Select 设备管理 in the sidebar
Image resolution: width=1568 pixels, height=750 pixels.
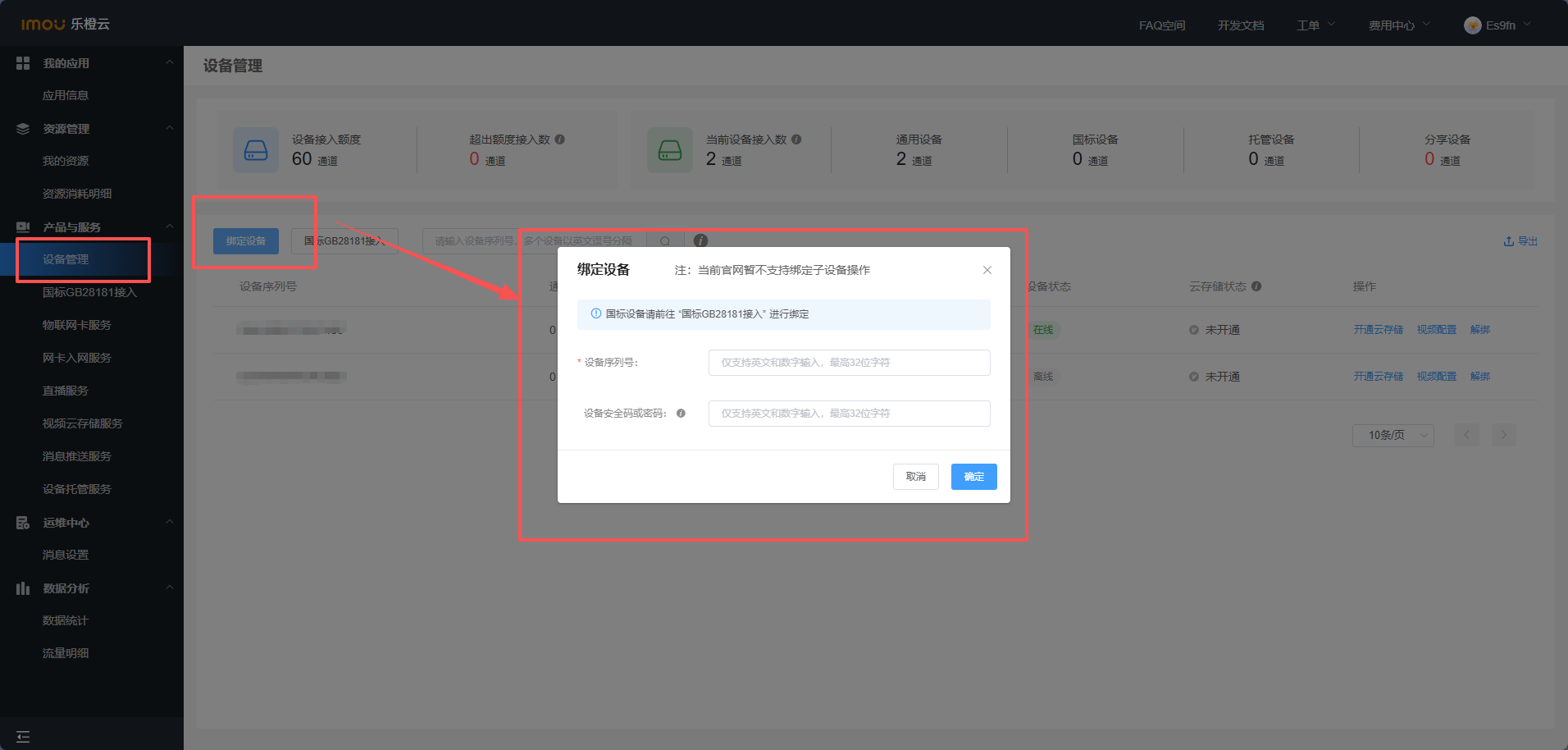(x=66, y=259)
